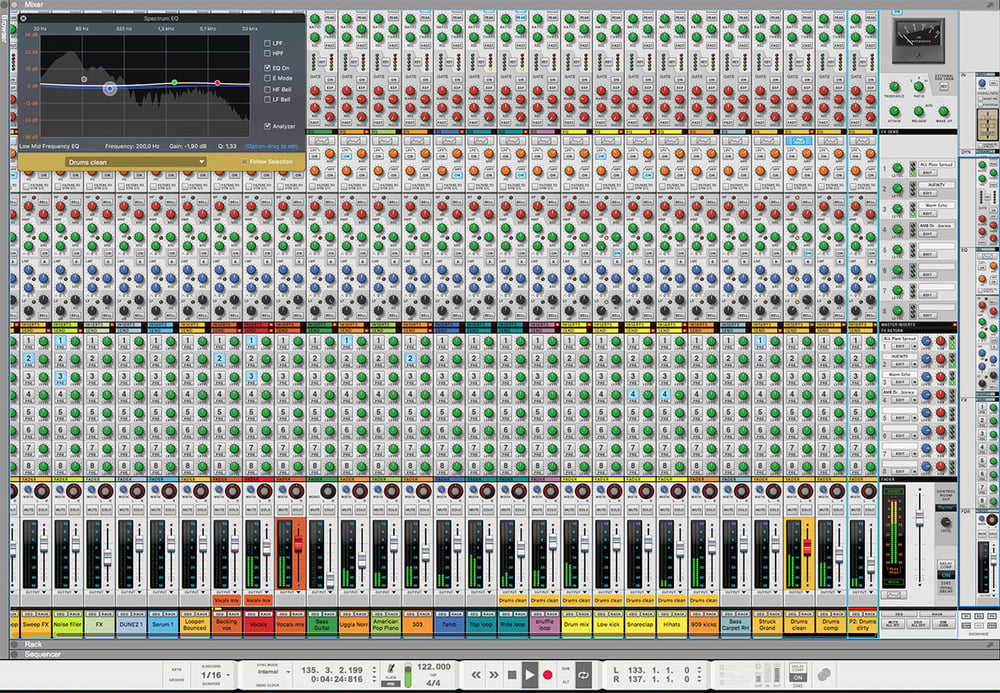This screenshot has height=693, width=1000.
Task: Click the DUB overdub icon in the transport
Action: point(565,668)
